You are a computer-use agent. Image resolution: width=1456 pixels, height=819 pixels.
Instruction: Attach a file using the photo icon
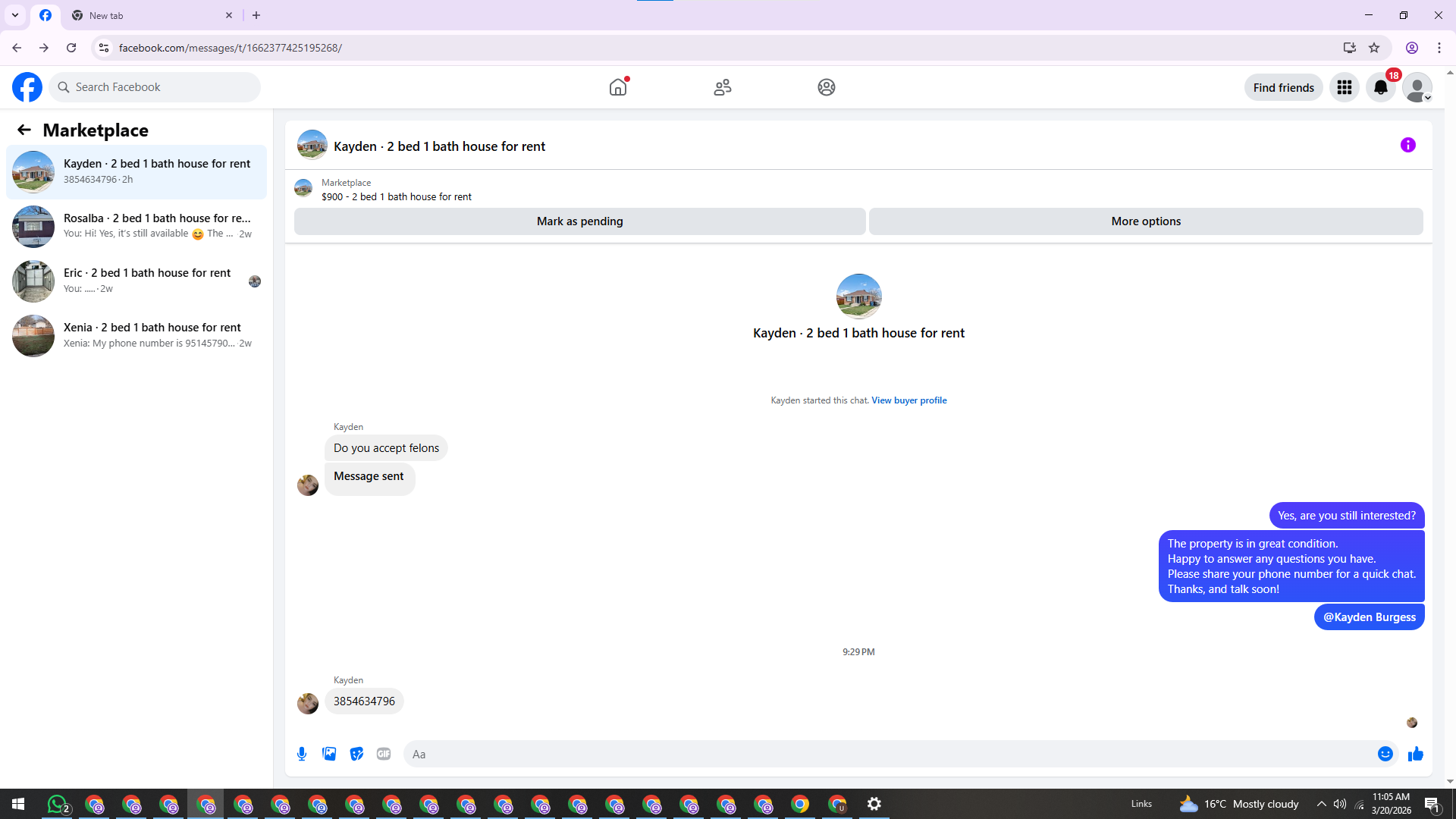(329, 754)
